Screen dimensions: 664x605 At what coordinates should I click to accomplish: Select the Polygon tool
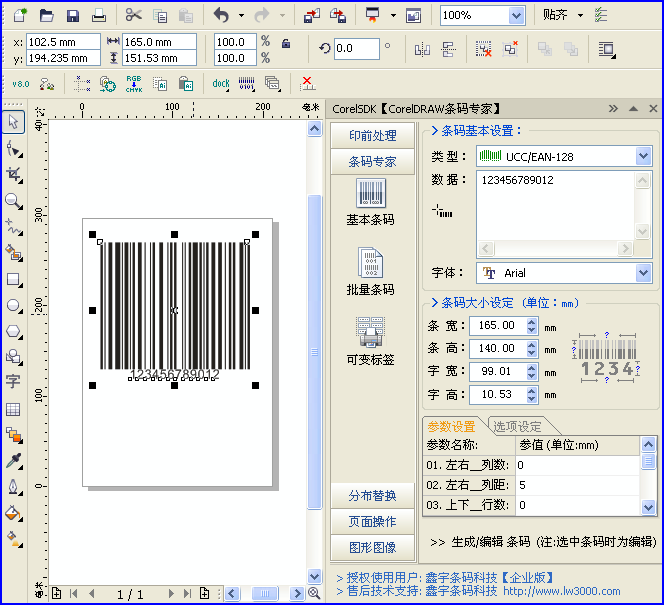point(14,332)
